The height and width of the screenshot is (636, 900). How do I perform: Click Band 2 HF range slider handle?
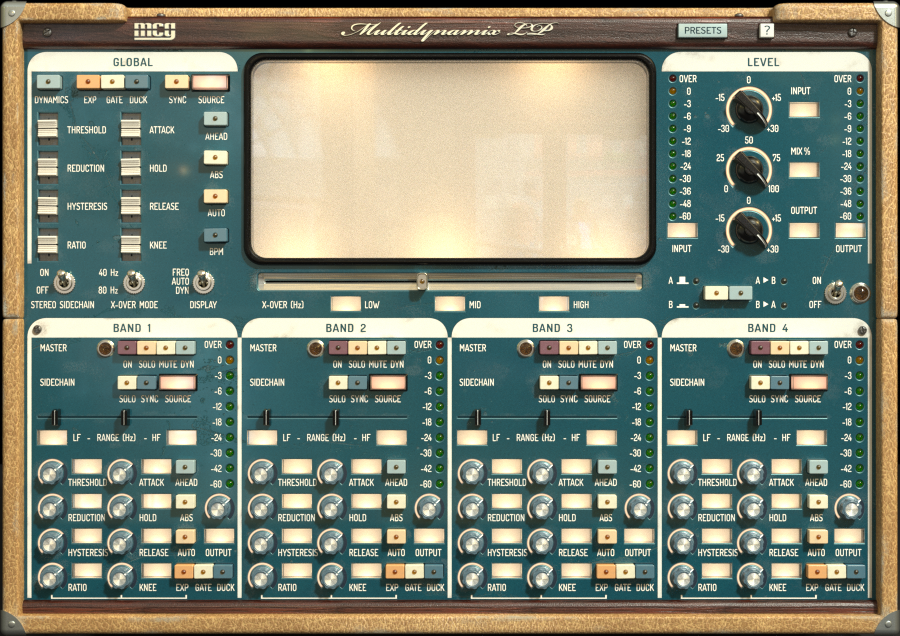click(336, 417)
